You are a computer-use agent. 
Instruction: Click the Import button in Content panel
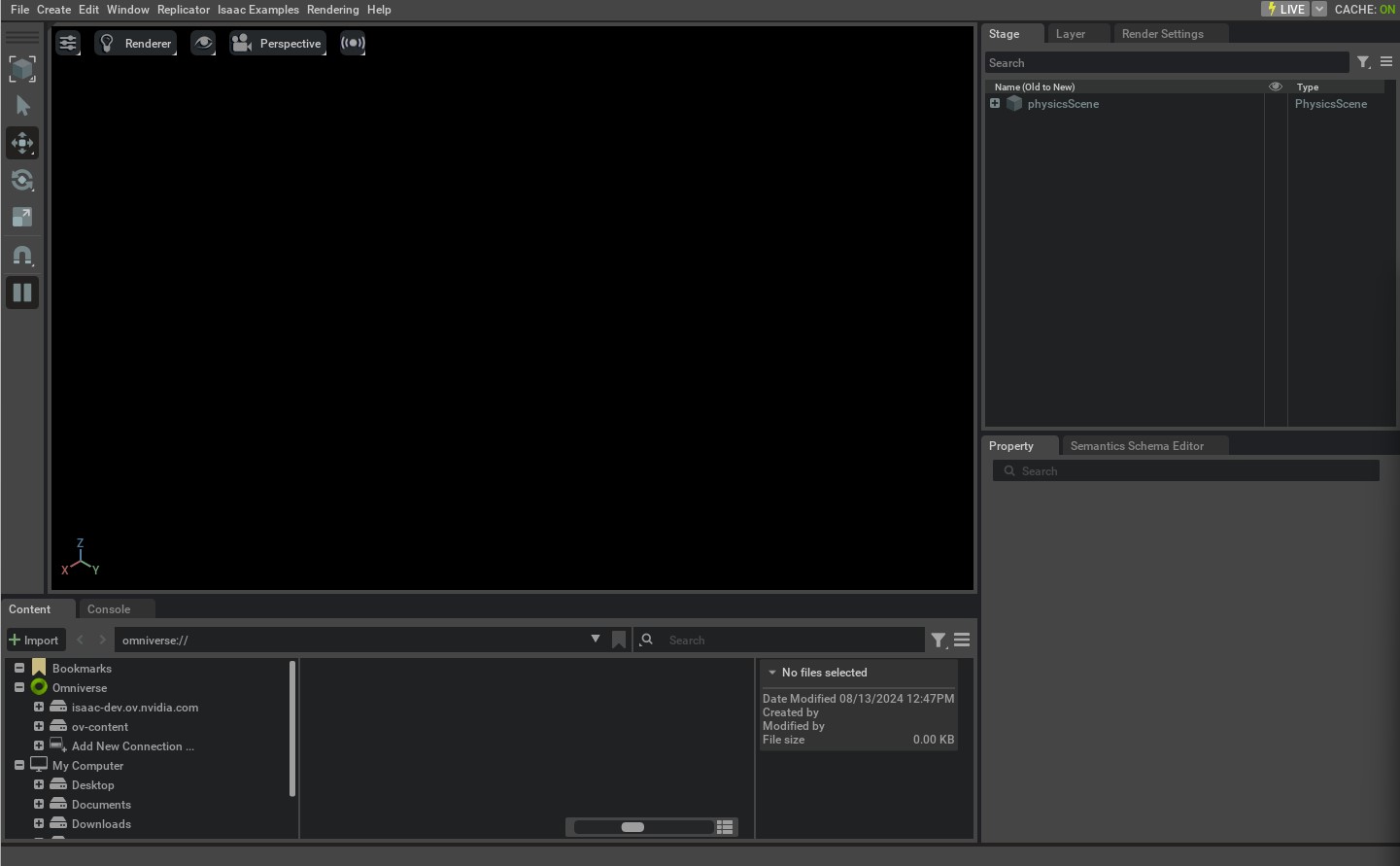click(x=35, y=640)
